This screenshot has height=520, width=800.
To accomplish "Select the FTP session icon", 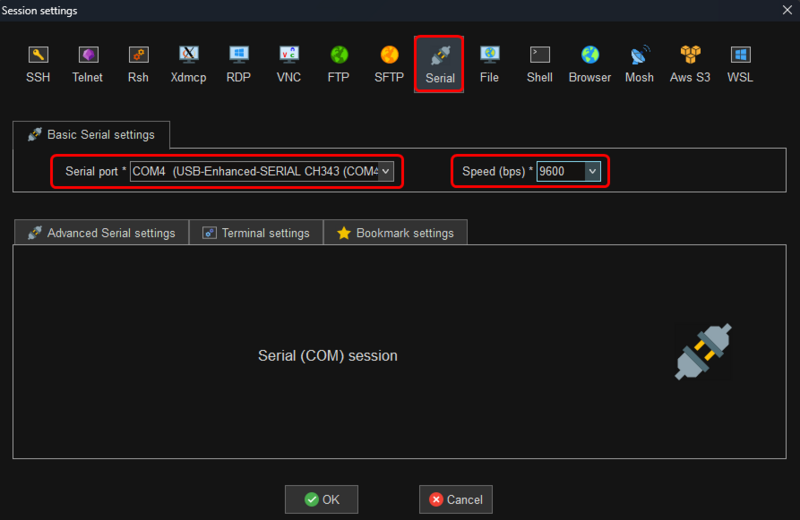I will [x=339, y=64].
